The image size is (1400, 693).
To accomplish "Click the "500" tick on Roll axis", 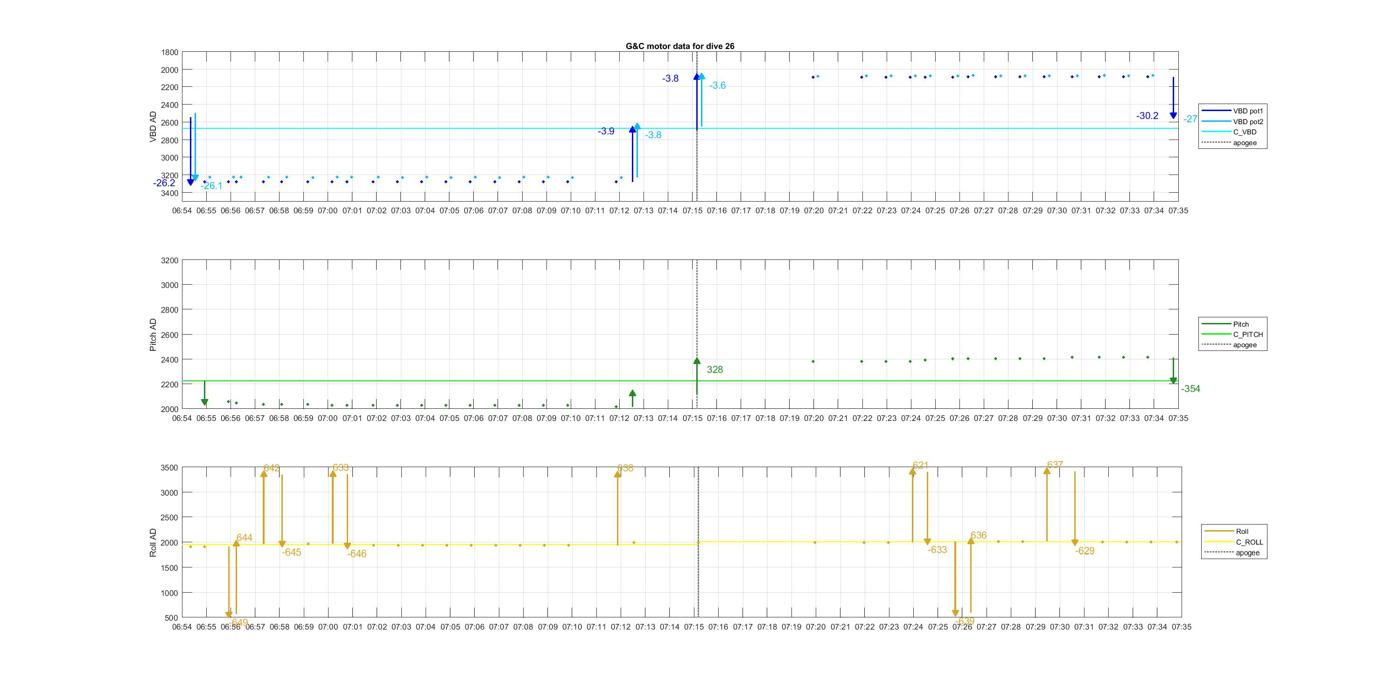I will pos(172,618).
